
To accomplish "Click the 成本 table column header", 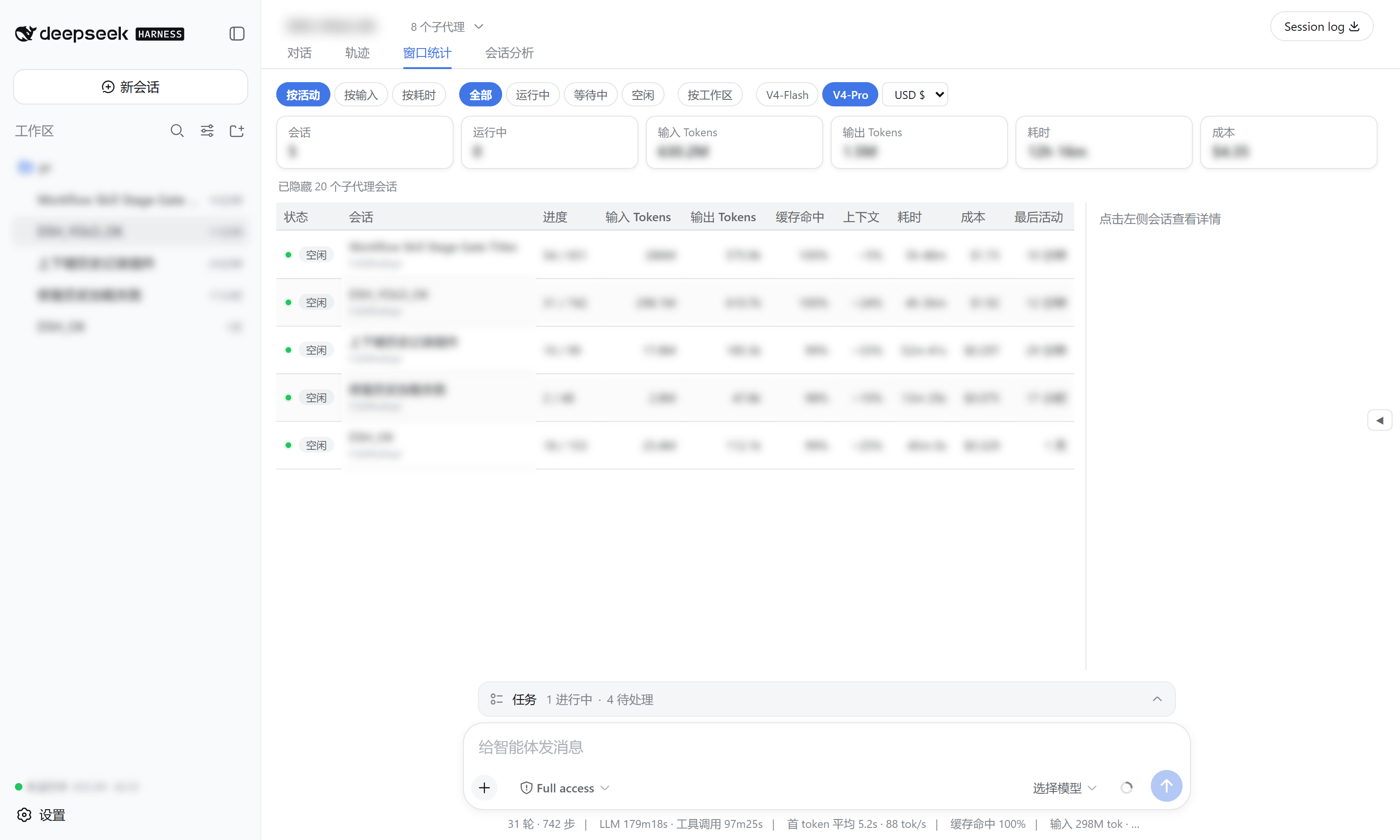I will point(973,217).
